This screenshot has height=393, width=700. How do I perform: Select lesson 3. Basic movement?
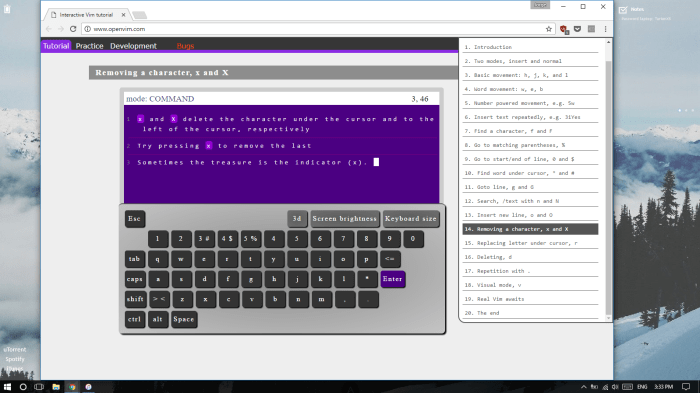[530, 75]
